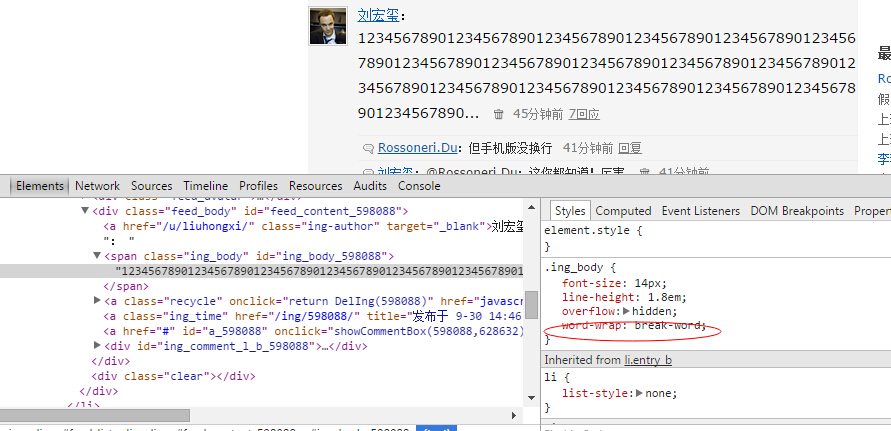Viewport: 891px width, 431px height.
Task: Switch to the Sources tab
Action: coord(151,186)
